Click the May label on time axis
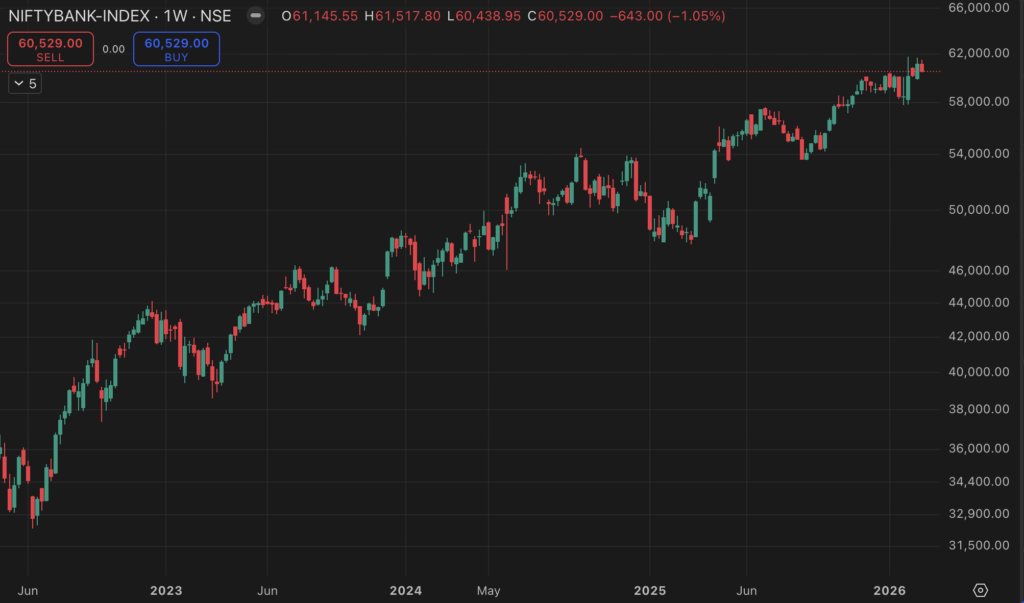Viewport: 1024px width, 603px height. (487, 589)
